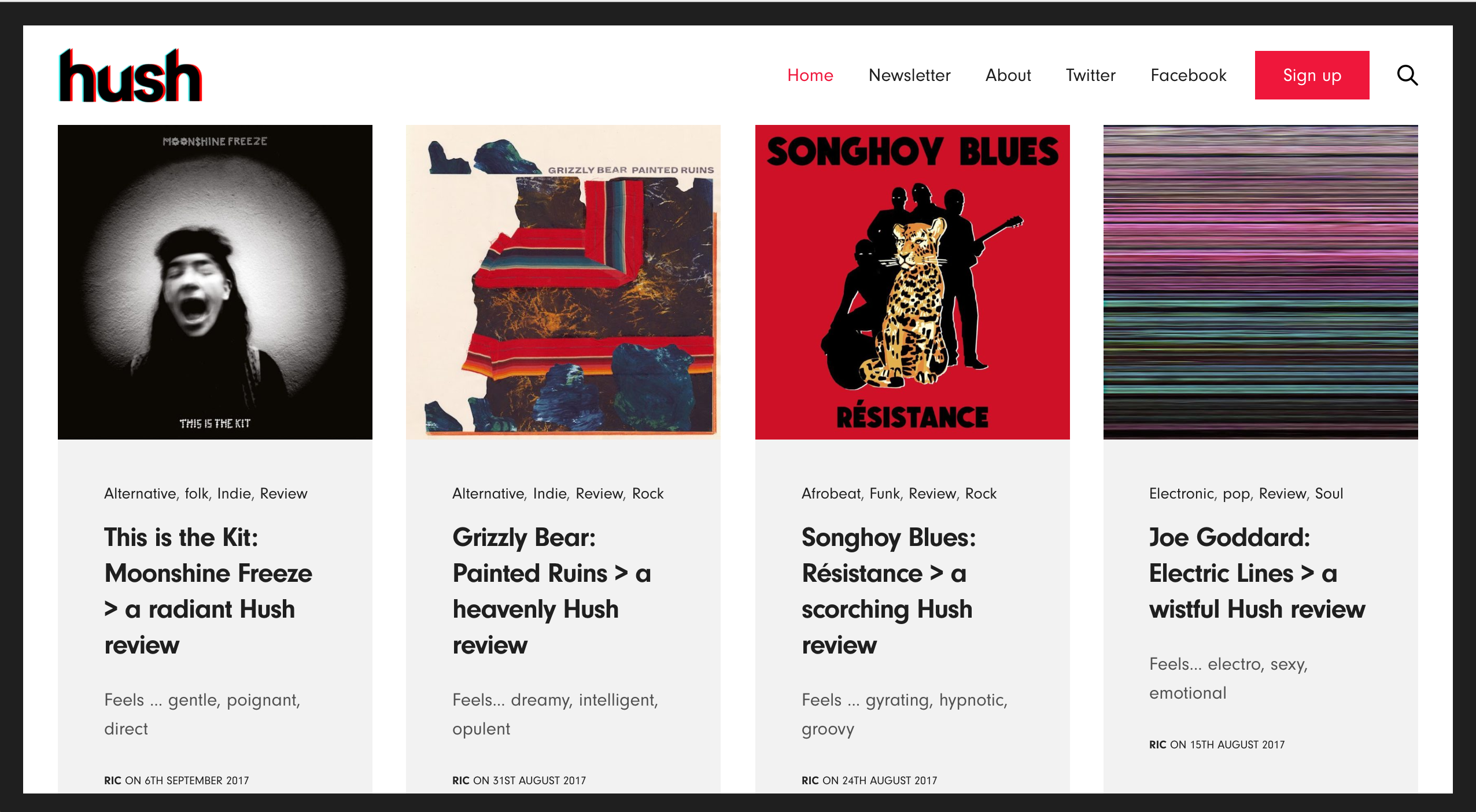Open the This is the Kit album thumbnail
This screenshot has height=812, width=1476.
215,282
